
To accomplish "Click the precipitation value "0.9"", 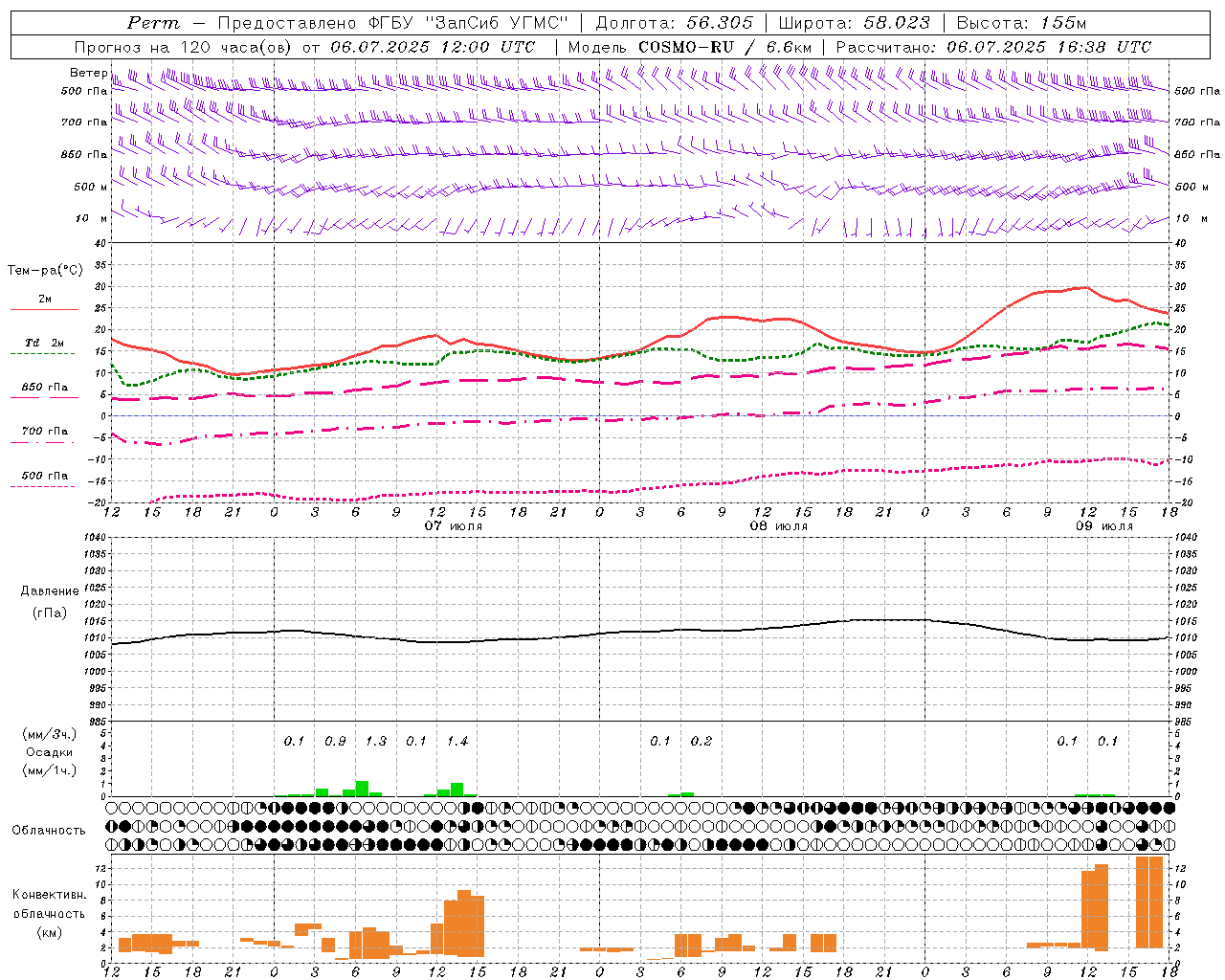I will coord(335,742).
